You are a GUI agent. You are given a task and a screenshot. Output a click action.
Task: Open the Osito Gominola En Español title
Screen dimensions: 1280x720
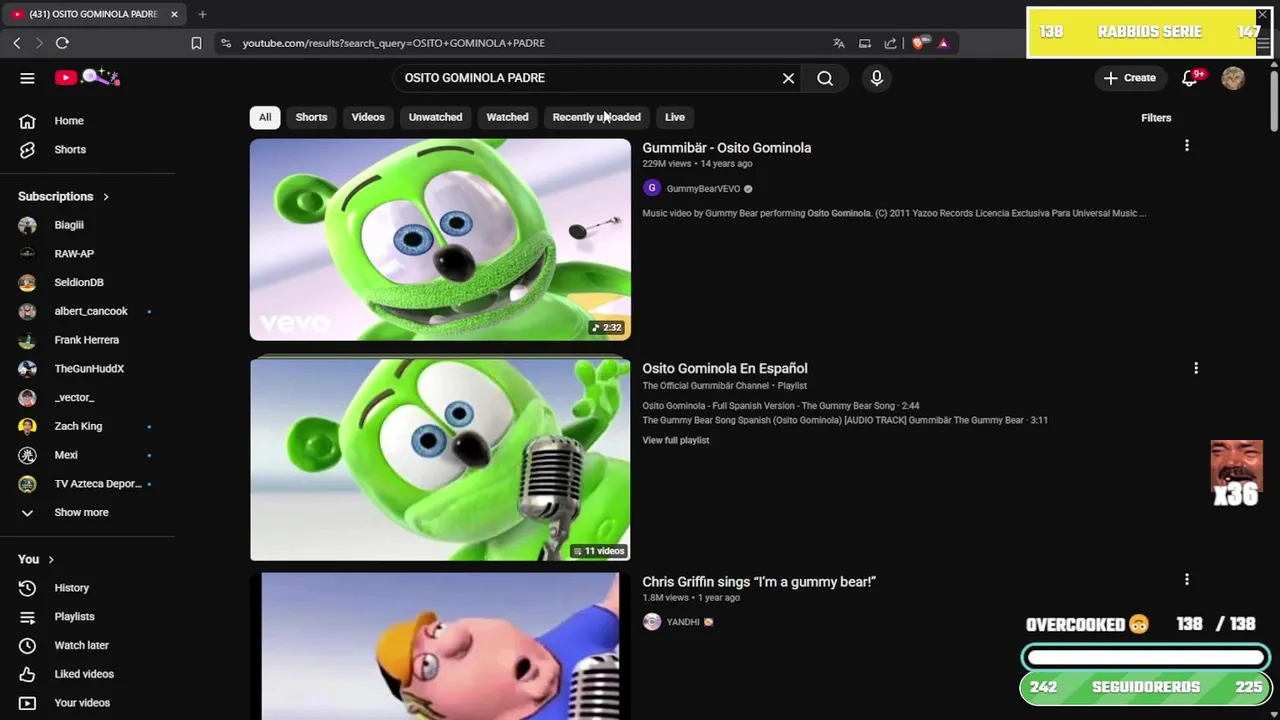(725, 369)
